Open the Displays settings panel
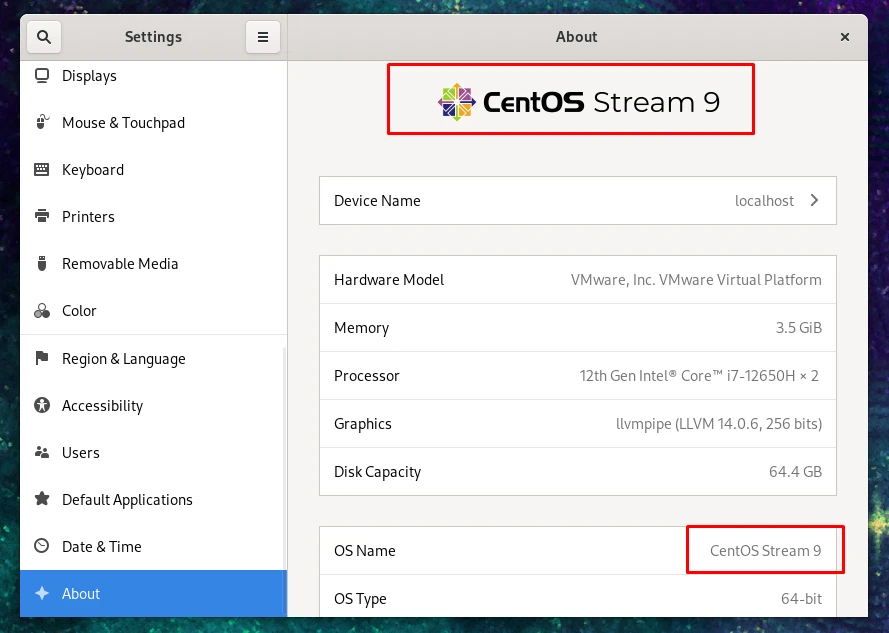 click(x=153, y=75)
